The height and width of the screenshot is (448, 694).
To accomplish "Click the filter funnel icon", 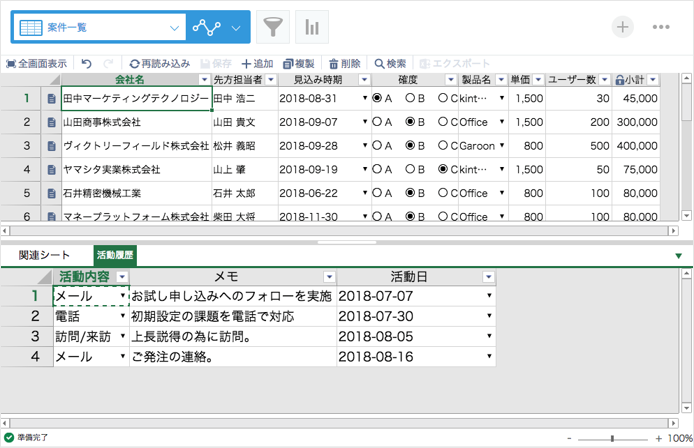I will pos(272,28).
